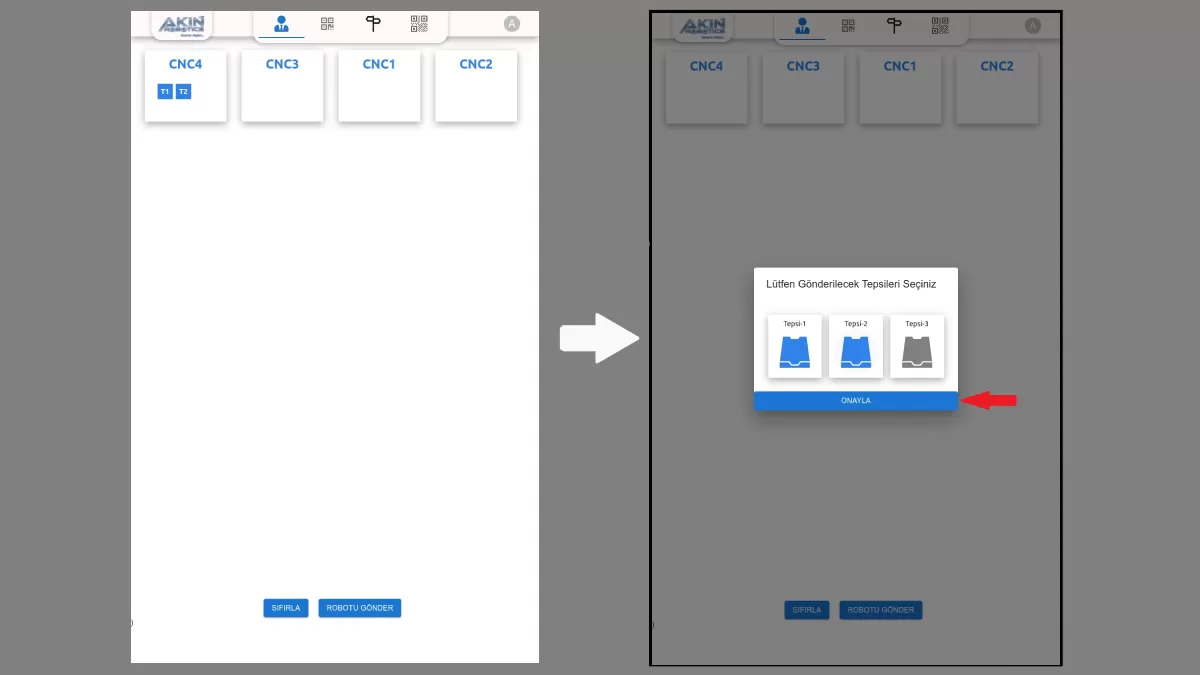
Task: Select the T1 tray chip inside CNC4
Action: [165, 92]
